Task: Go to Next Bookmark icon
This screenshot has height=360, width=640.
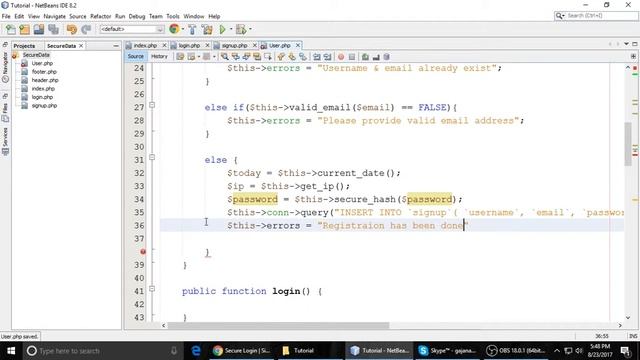Action: (292, 57)
